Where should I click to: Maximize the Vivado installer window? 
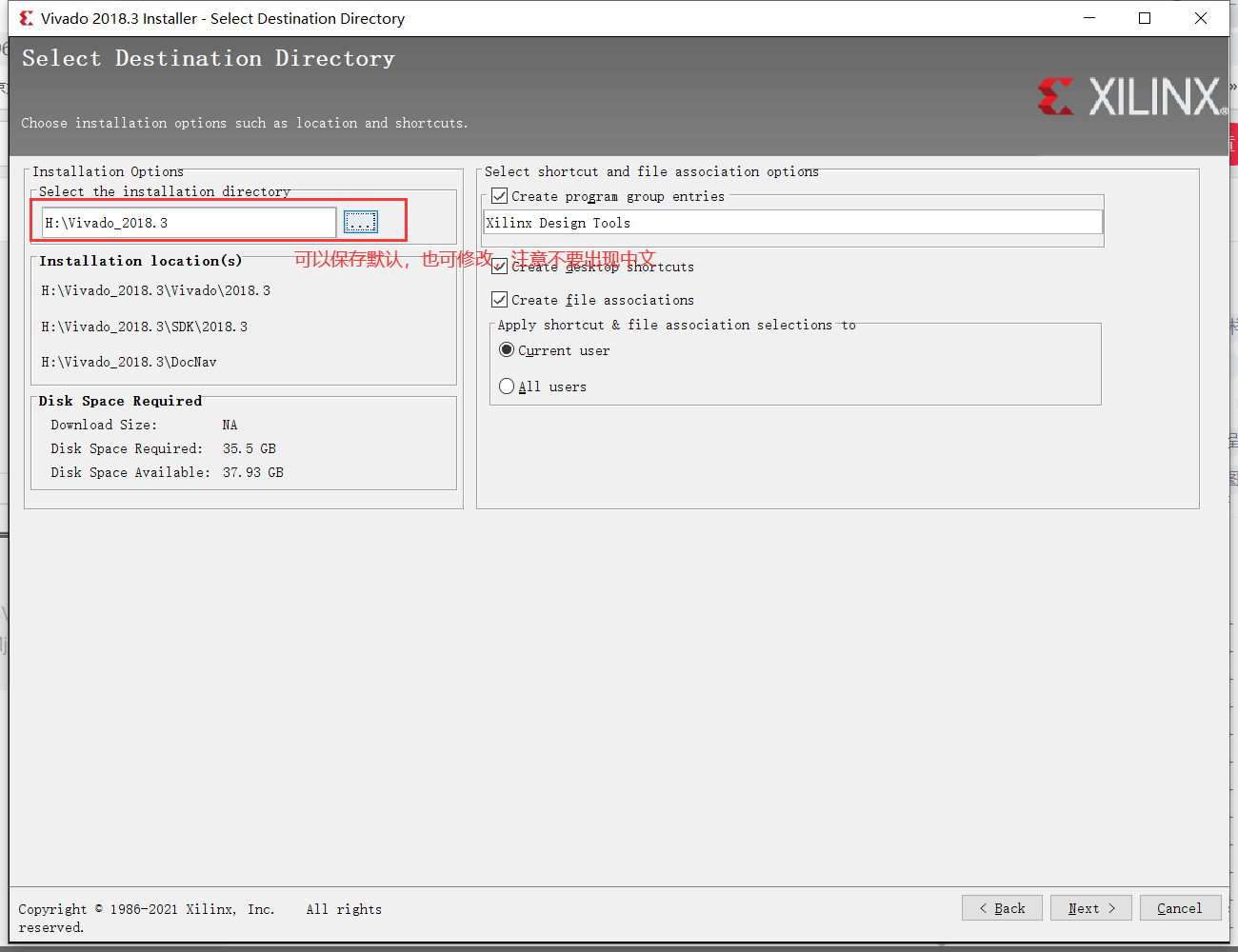(1145, 18)
